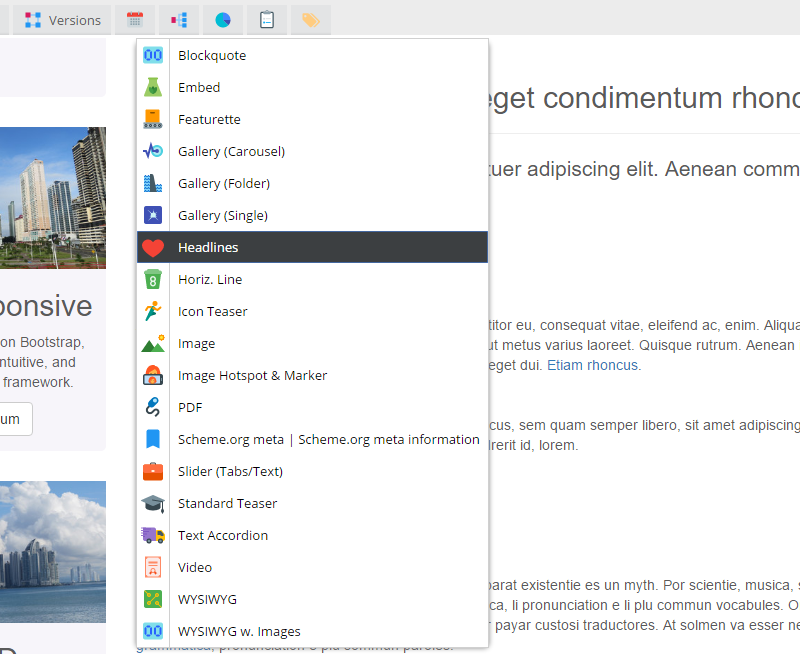
Task: Select Blockquote from the menu
Action: click(211, 55)
